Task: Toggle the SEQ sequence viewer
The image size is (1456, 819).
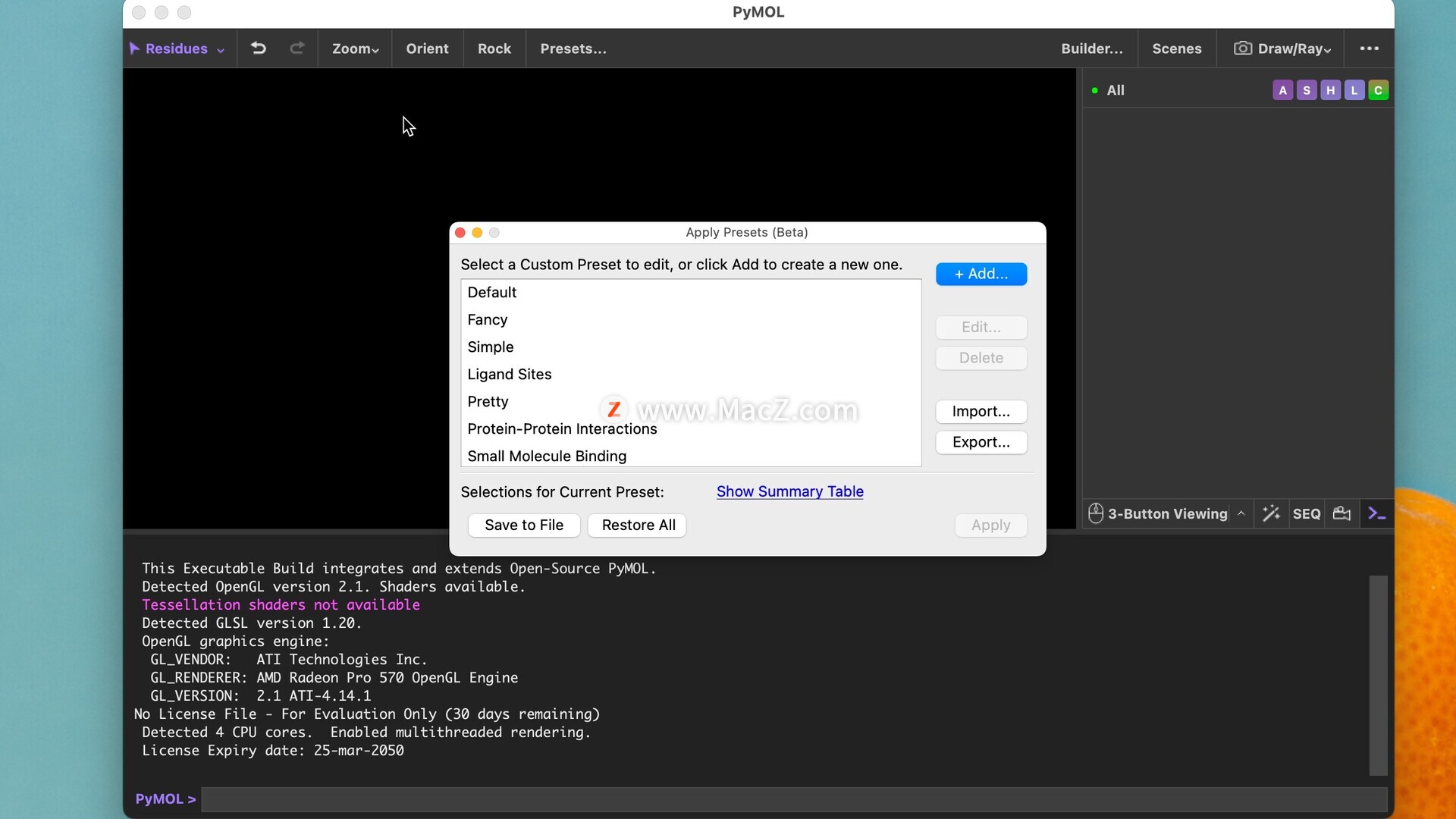Action: click(x=1307, y=513)
